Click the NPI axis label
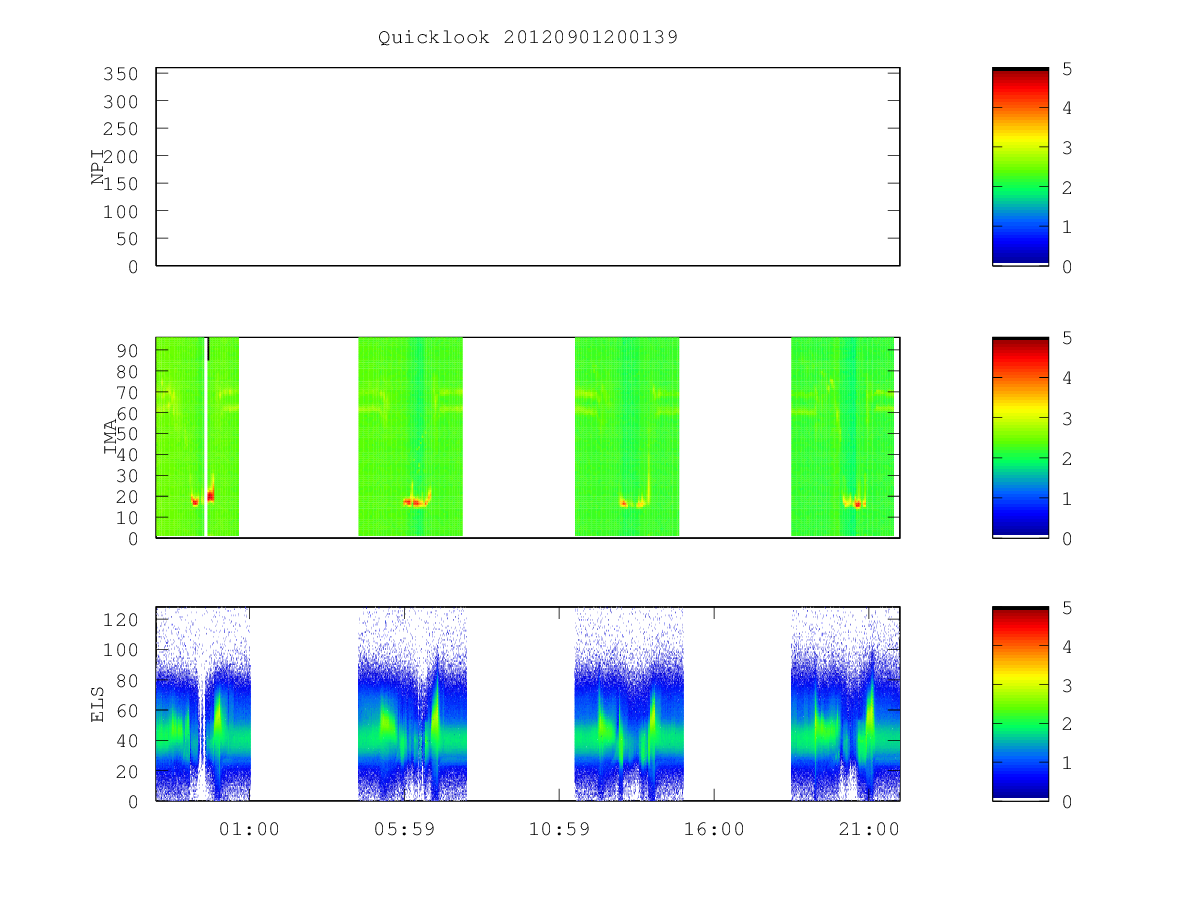 (98, 166)
